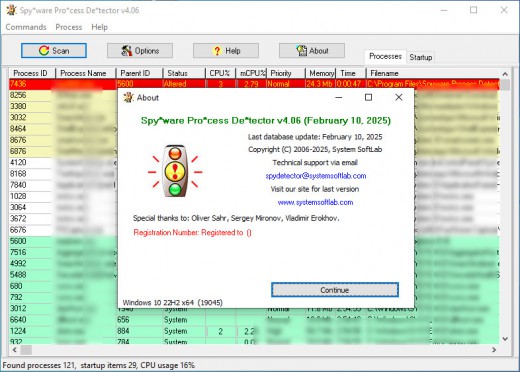Screen dimensions: 520x372
Task: Click the vertical scrollbar down arrow
Action: tap(505, 339)
